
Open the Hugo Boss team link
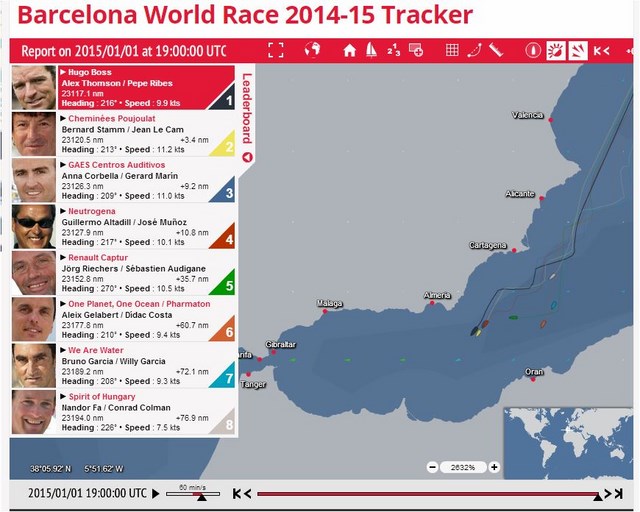90,72
